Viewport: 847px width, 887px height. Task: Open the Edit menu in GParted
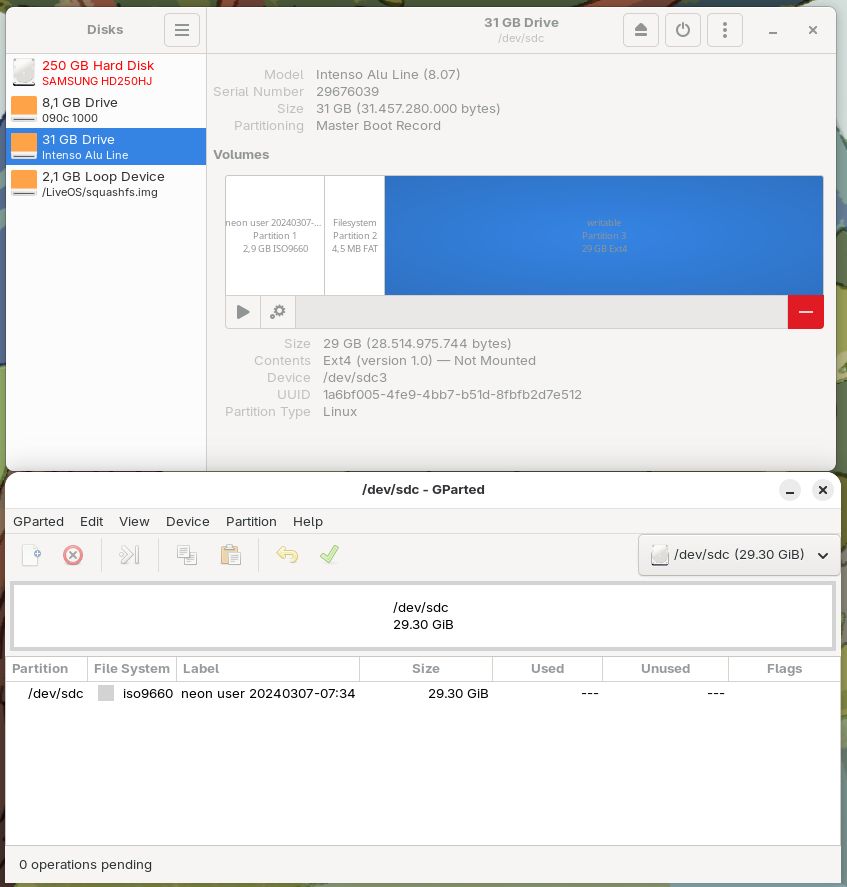(92, 521)
